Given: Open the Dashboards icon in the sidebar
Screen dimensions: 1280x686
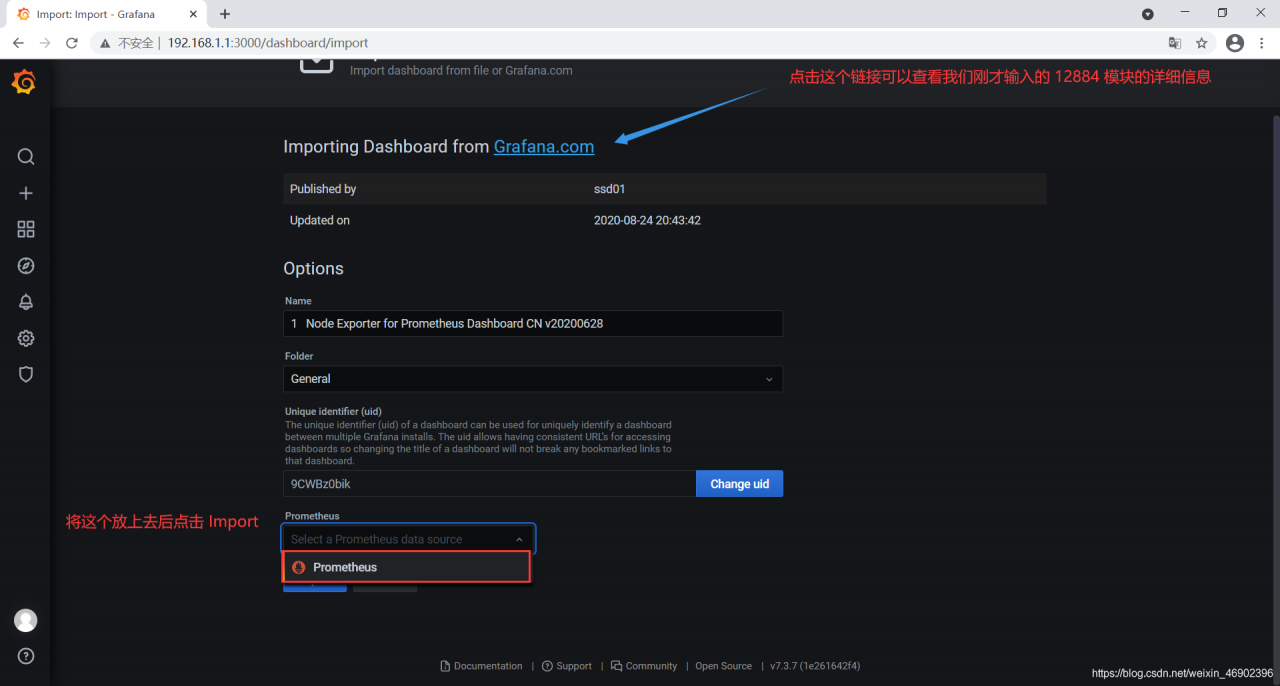Looking at the screenshot, I should [26, 229].
